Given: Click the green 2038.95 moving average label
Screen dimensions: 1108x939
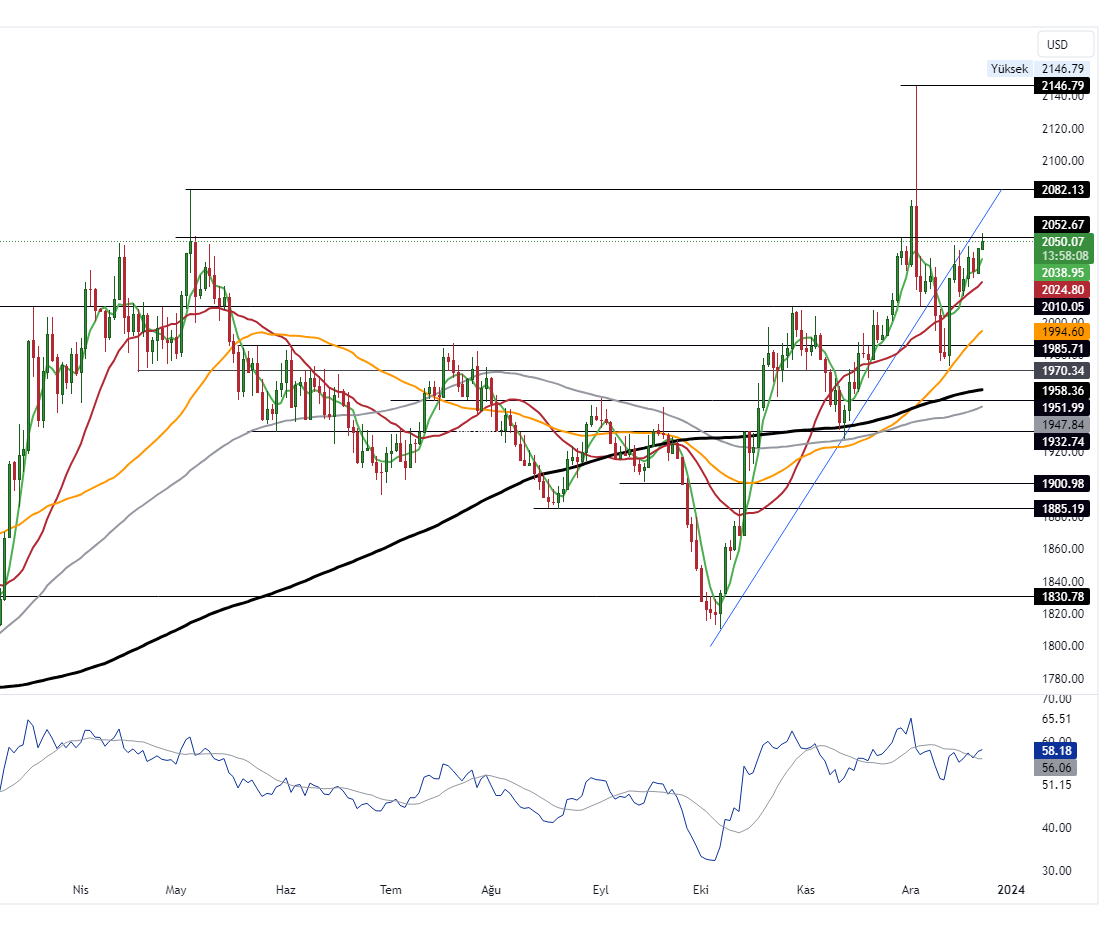Looking at the screenshot, I should 1062,272.
